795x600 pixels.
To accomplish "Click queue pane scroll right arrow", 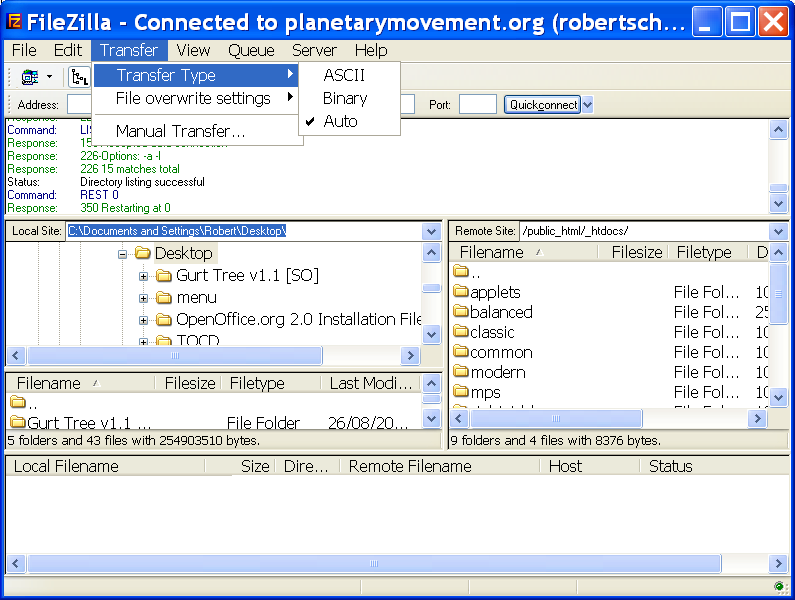I will tap(778, 563).
